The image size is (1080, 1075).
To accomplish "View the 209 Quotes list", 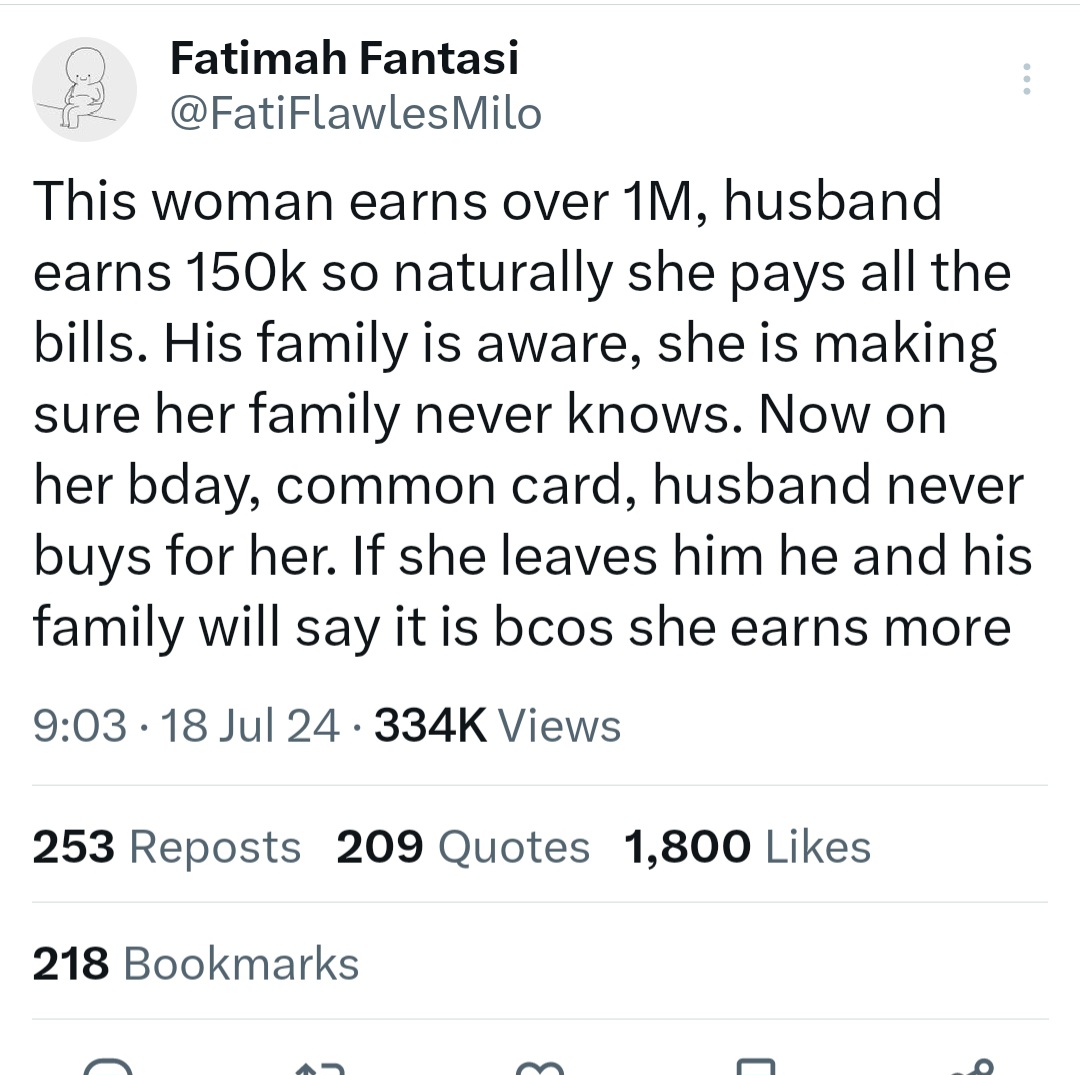I will click(463, 848).
